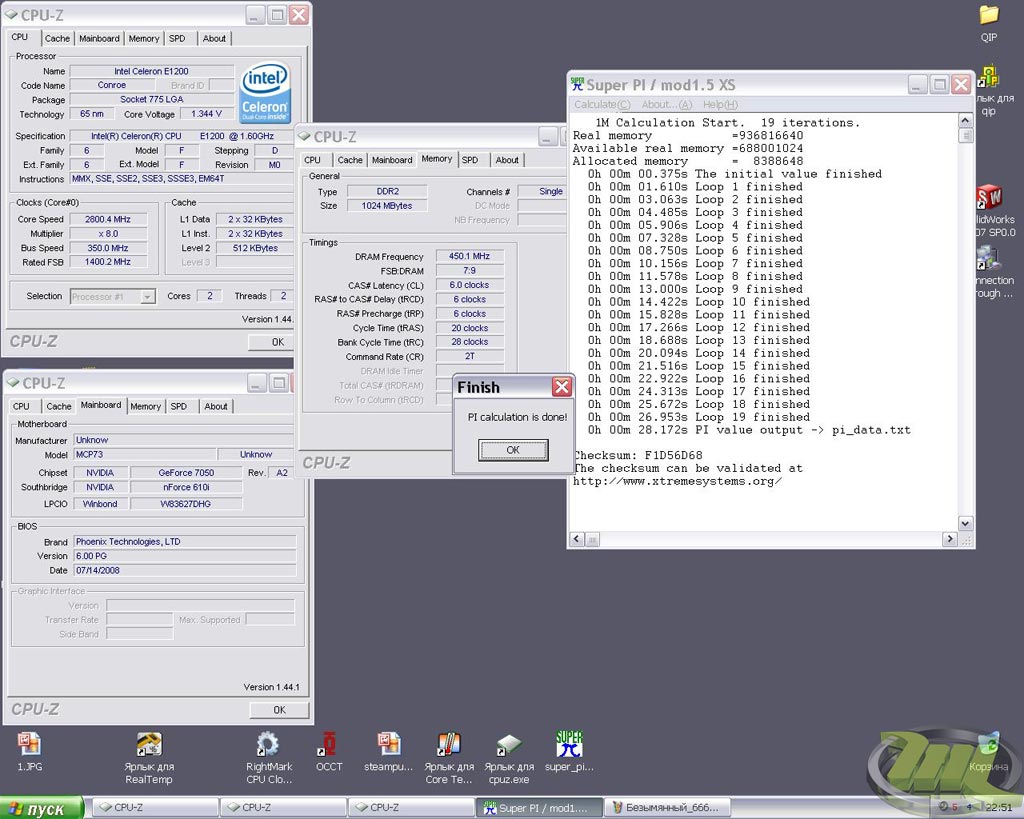Click the Super PI vertical scrollbar down arrow

965,523
